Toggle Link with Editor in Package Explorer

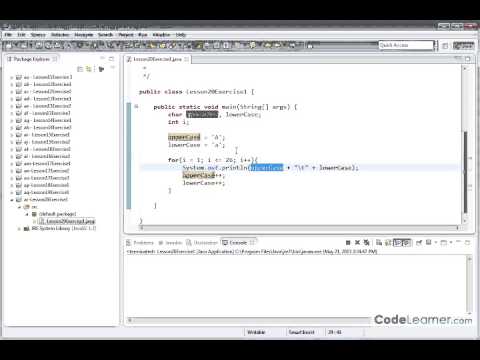click(89, 69)
